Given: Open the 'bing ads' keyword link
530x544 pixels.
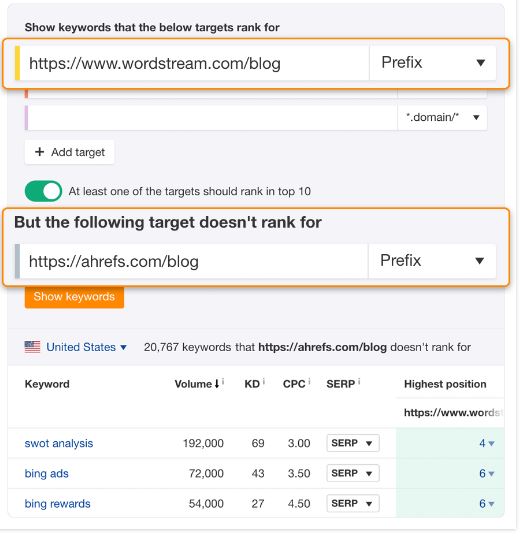Looking at the screenshot, I should 46,474.
